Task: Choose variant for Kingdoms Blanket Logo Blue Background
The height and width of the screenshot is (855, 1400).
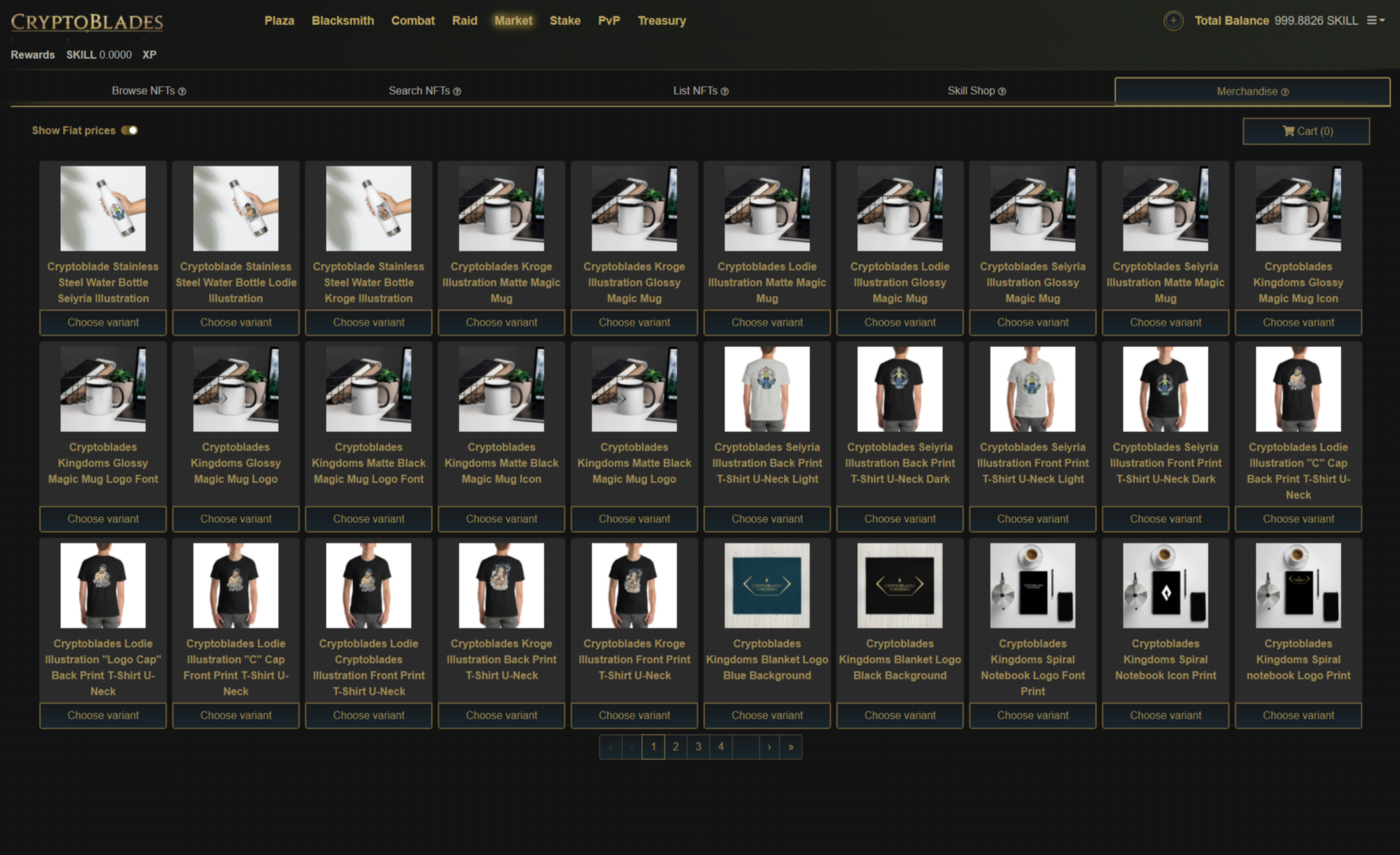Action: pos(767,716)
